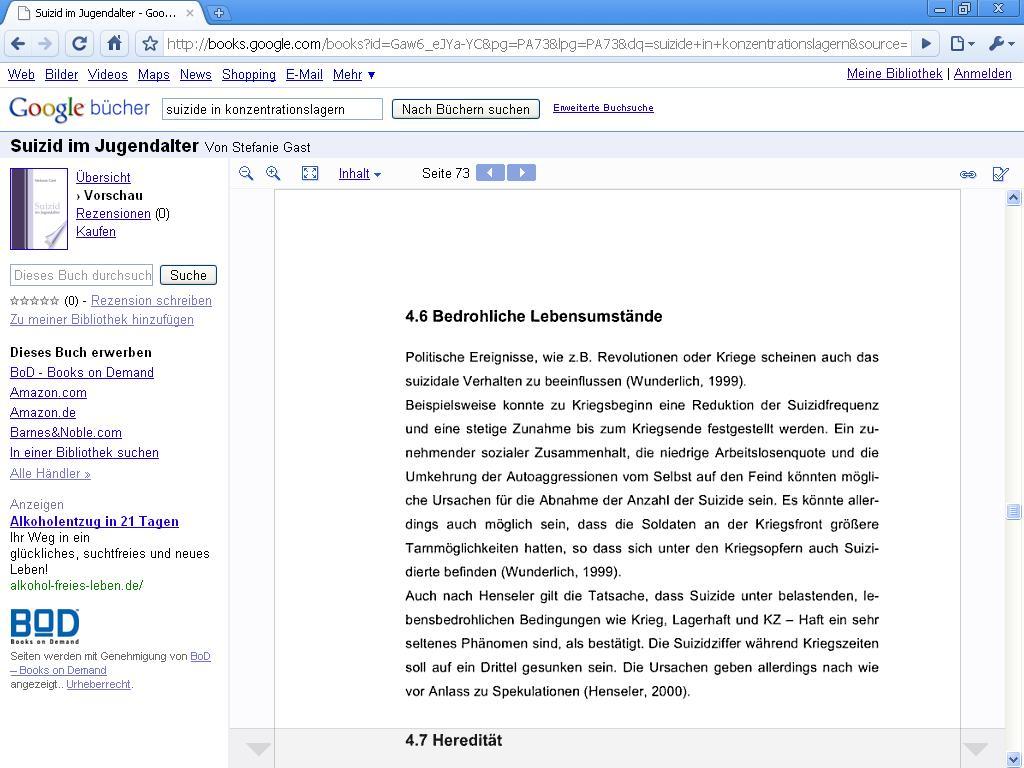Click the Anmelden sign-in link

pyautogui.click(x=982, y=73)
